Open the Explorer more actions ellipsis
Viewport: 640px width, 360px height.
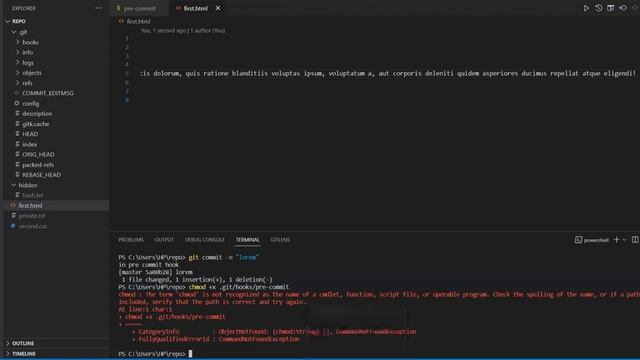[x=99, y=8]
